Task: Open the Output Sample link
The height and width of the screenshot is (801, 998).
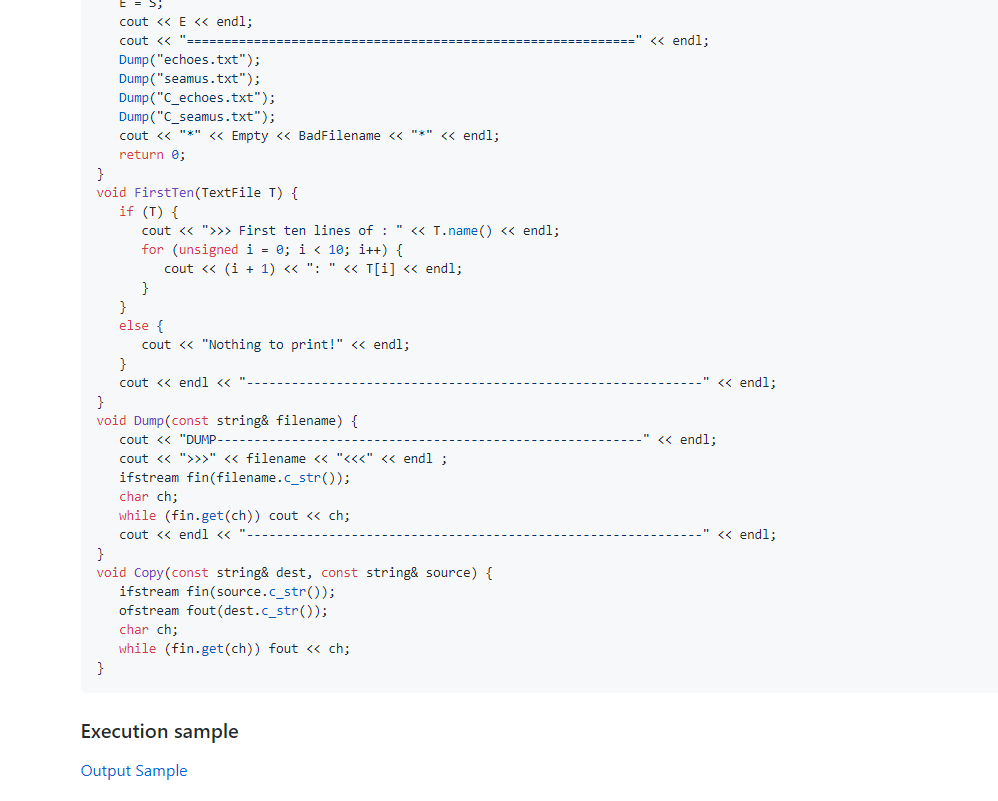Action: pyautogui.click(x=133, y=770)
